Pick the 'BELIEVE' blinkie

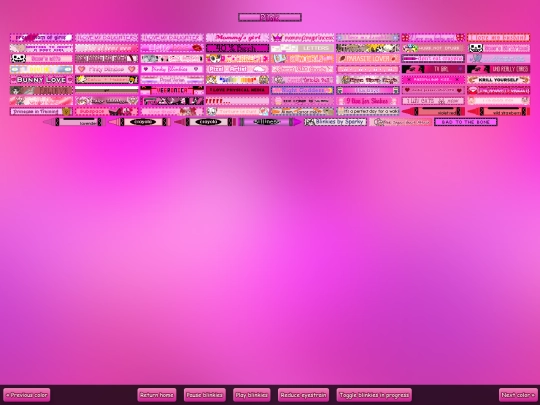coord(41,91)
